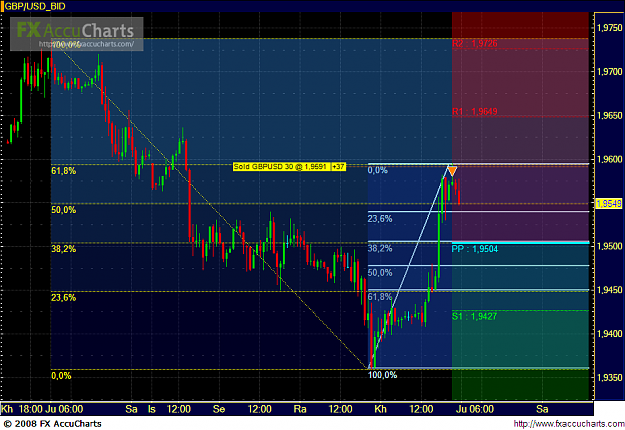The image size is (625, 430).
Task: Click the 12:00 label following Se
Action: pyautogui.click(x=259, y=409)
